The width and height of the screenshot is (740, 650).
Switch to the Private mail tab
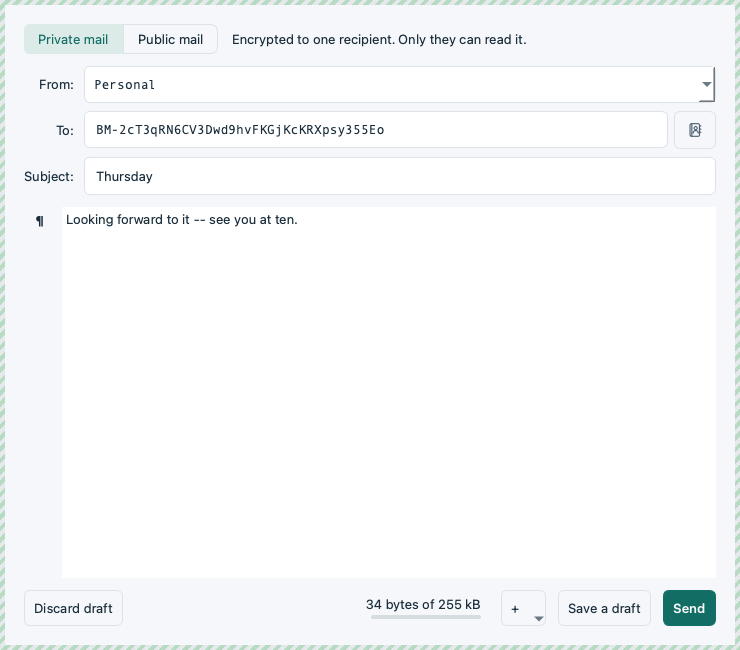pos(74,39)
